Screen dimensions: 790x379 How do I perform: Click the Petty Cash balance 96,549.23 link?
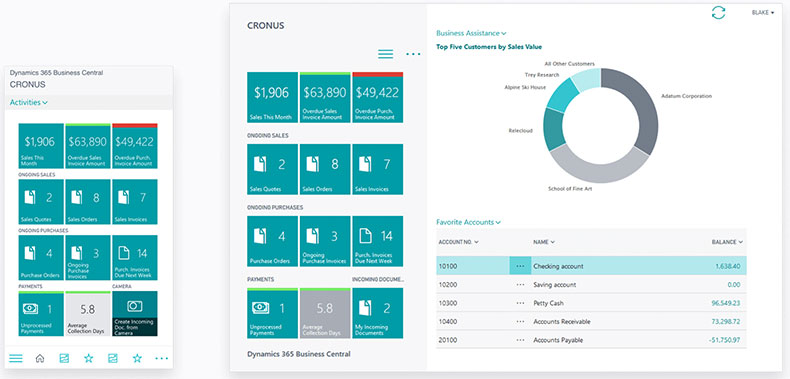click(x=726, y=303)
